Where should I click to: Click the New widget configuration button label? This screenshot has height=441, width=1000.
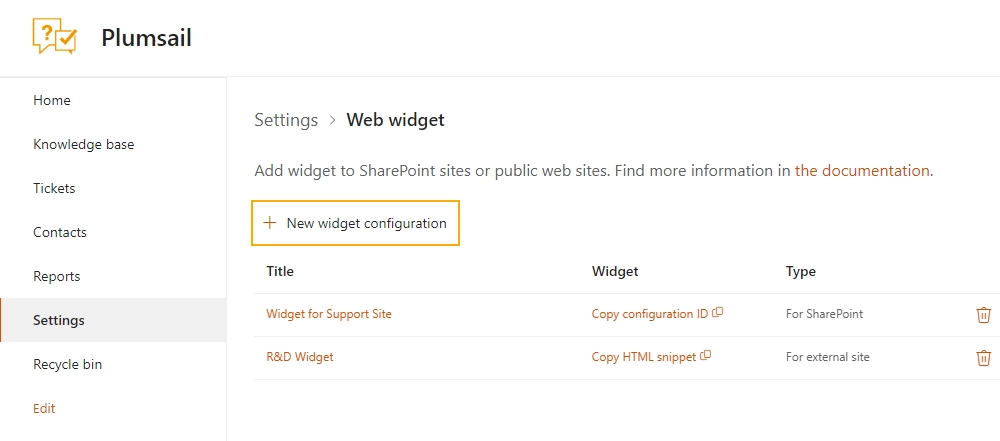tap(367, 223)
